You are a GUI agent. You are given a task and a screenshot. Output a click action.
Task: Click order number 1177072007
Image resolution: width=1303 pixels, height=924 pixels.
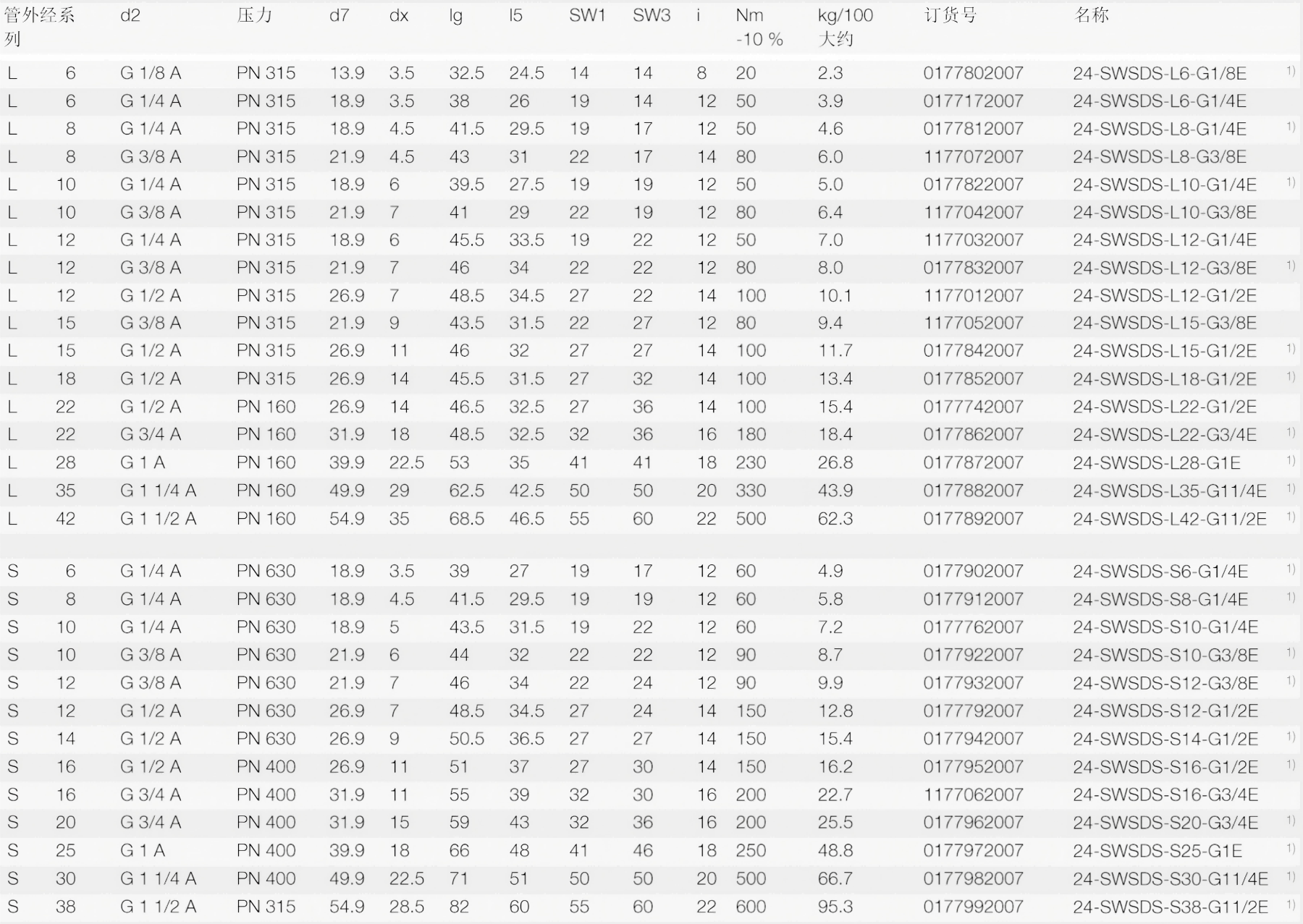[x=973, y=157]
